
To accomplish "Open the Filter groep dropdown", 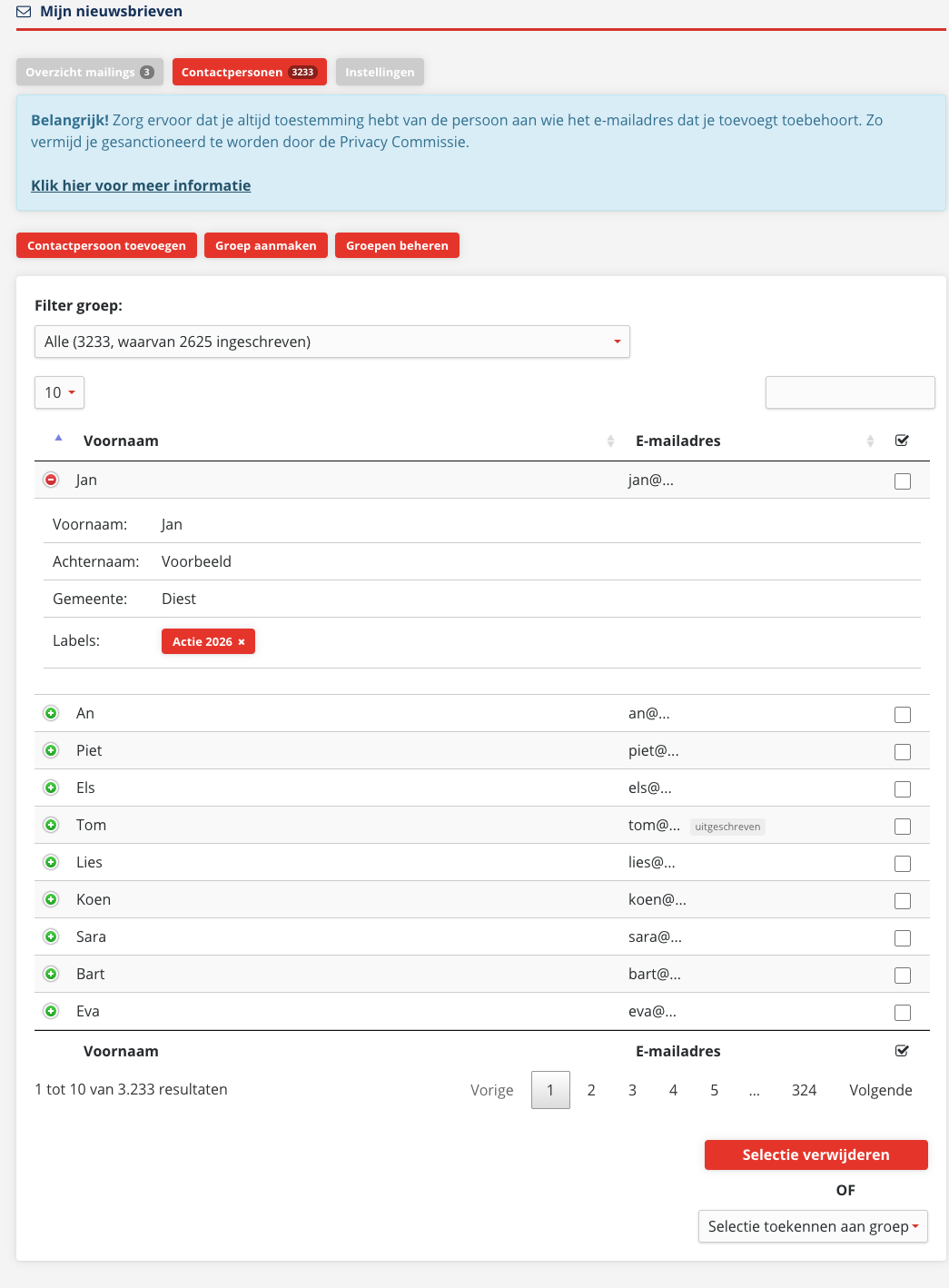I will (332, 342).
